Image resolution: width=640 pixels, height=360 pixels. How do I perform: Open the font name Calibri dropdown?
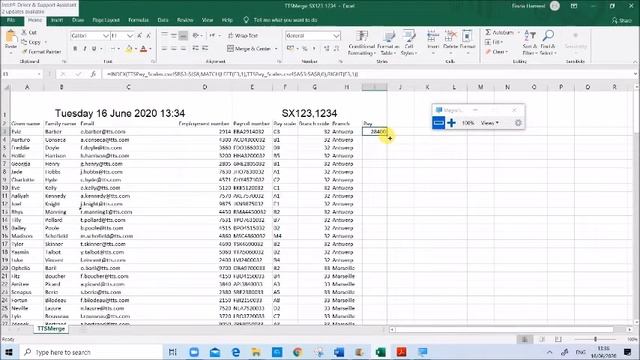pyautogui.click(x=106, y=36)
